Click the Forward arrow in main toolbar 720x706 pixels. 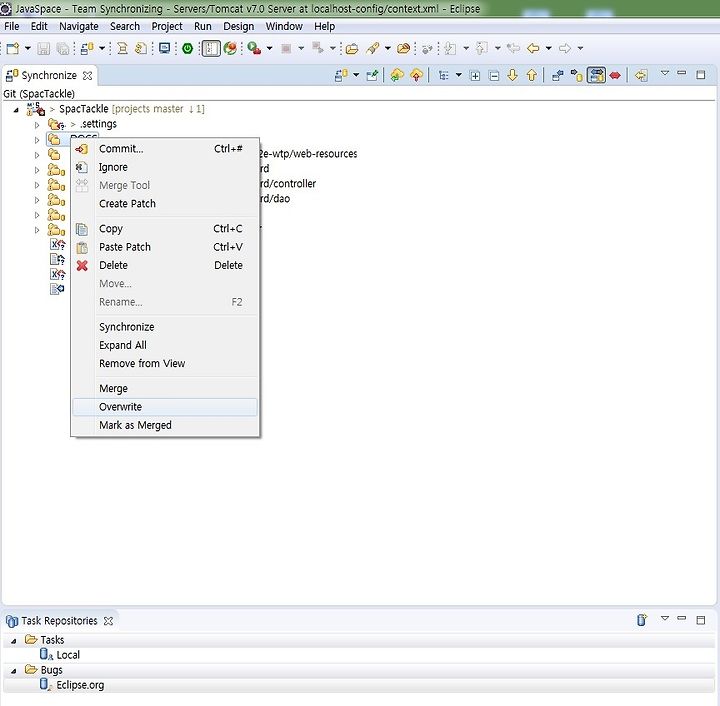click(565, 48)
